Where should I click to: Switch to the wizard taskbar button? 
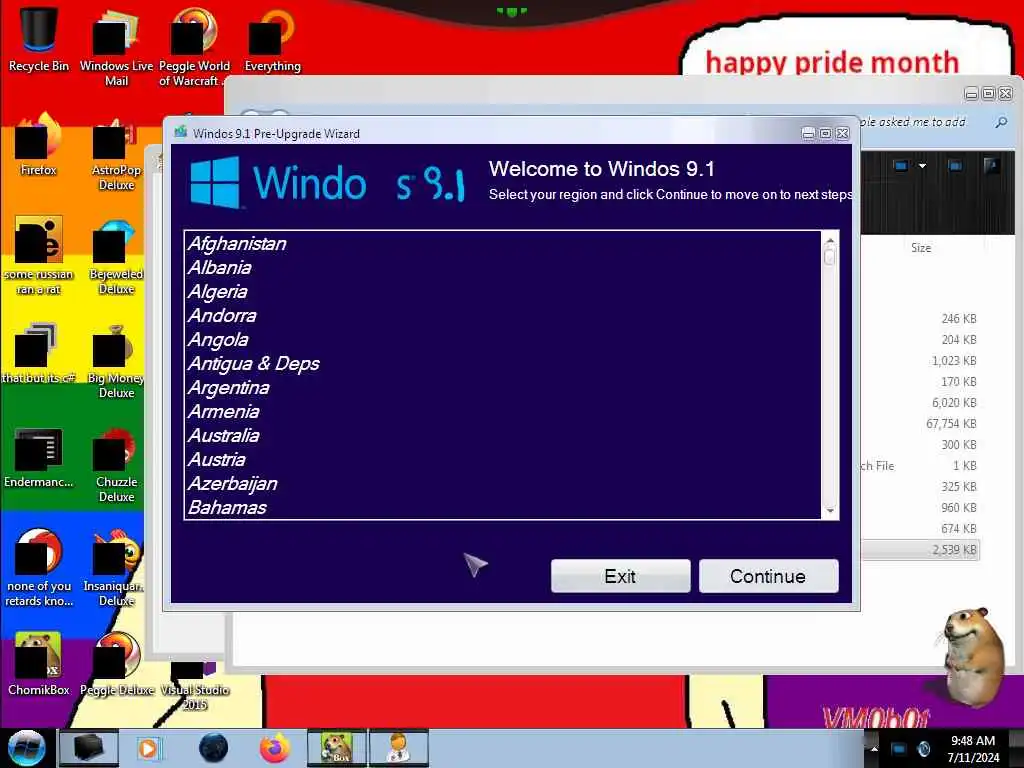[x=398, y=748]
